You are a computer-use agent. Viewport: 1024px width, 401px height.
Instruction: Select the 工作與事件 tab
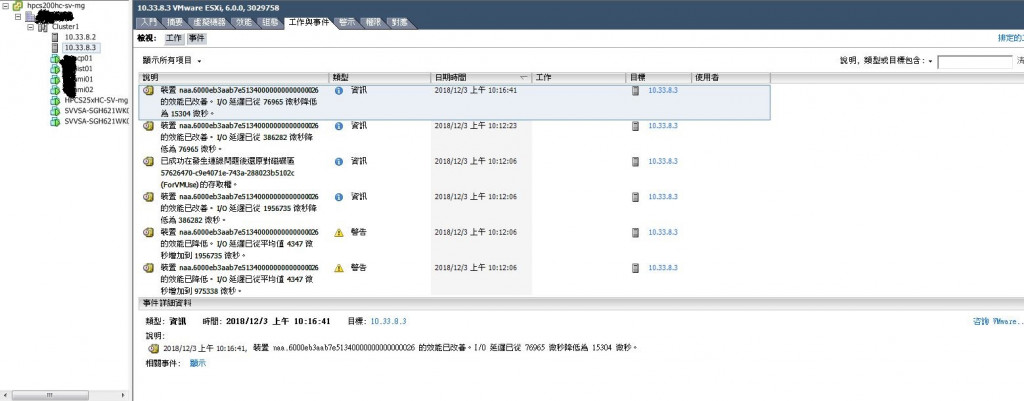(311, 23)
